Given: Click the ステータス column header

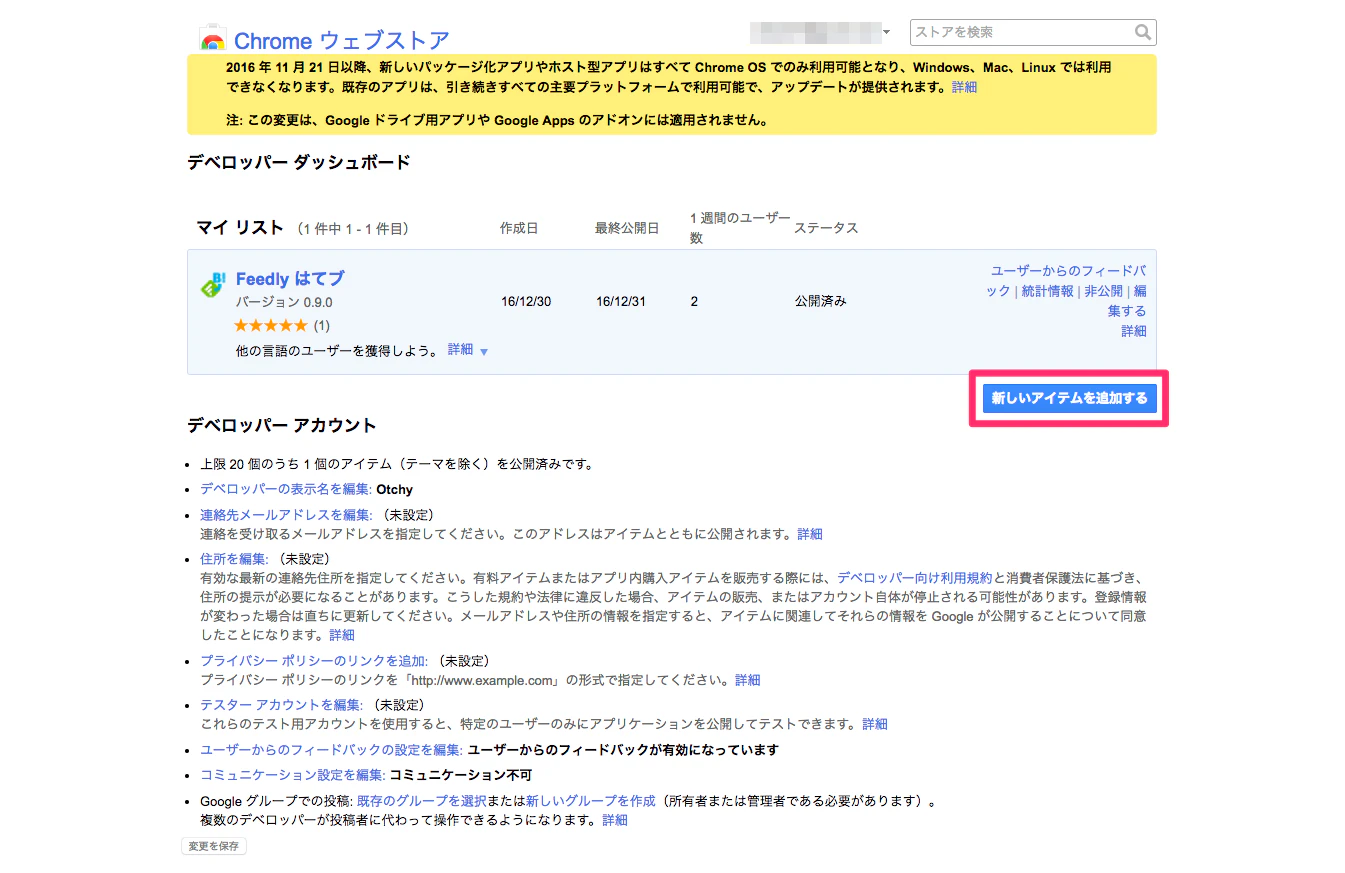Looking at the screenshot, I should [x=826, y=228].
